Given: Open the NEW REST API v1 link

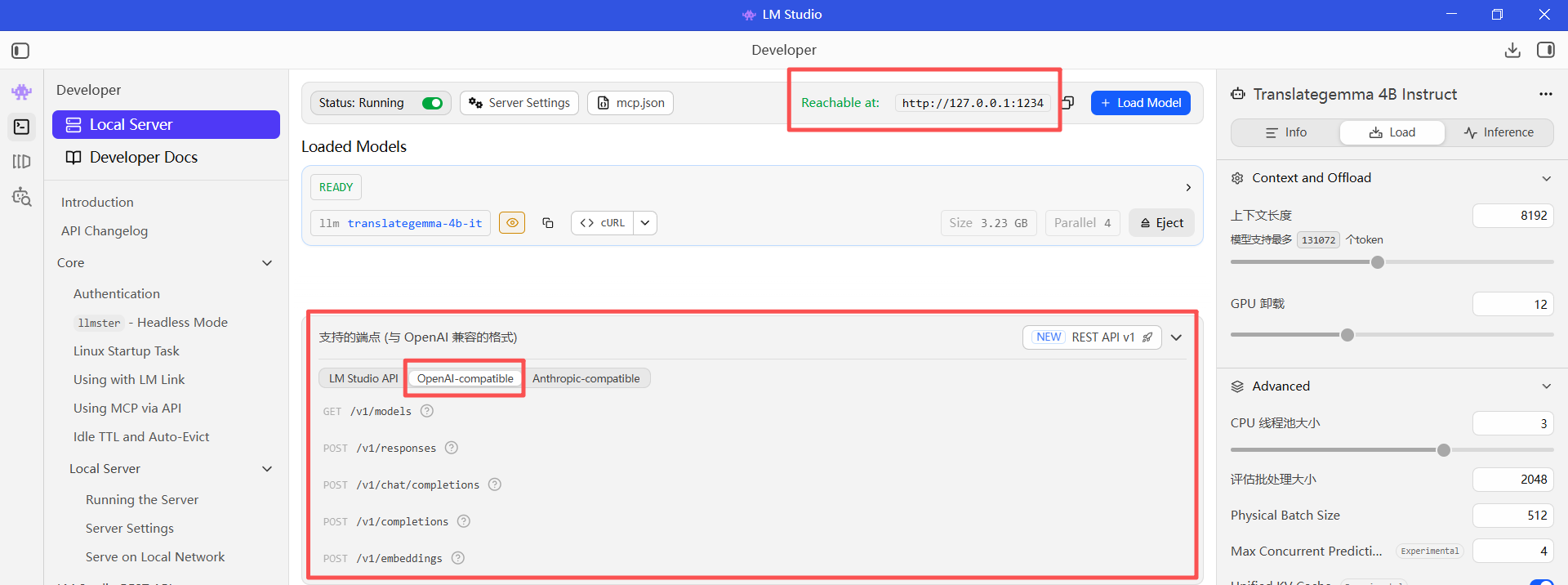Looking at the screenshot, I should 1092,337.
